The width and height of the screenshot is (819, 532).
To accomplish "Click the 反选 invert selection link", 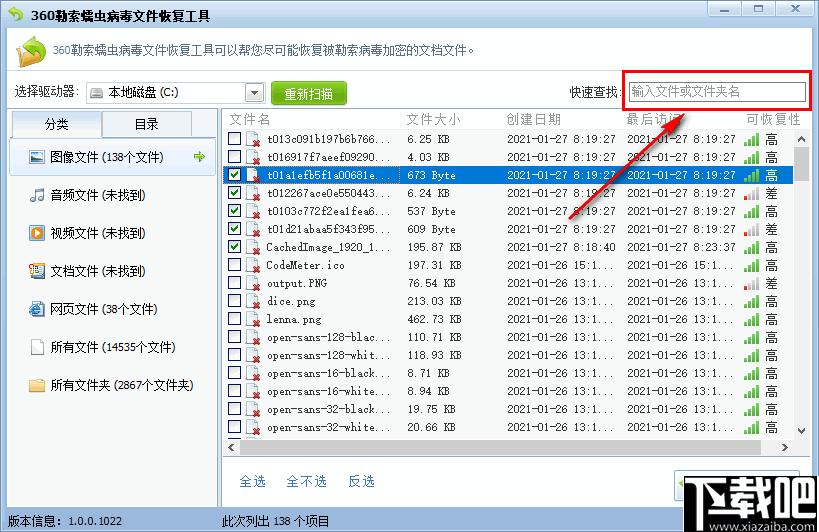I will (361, 481).
